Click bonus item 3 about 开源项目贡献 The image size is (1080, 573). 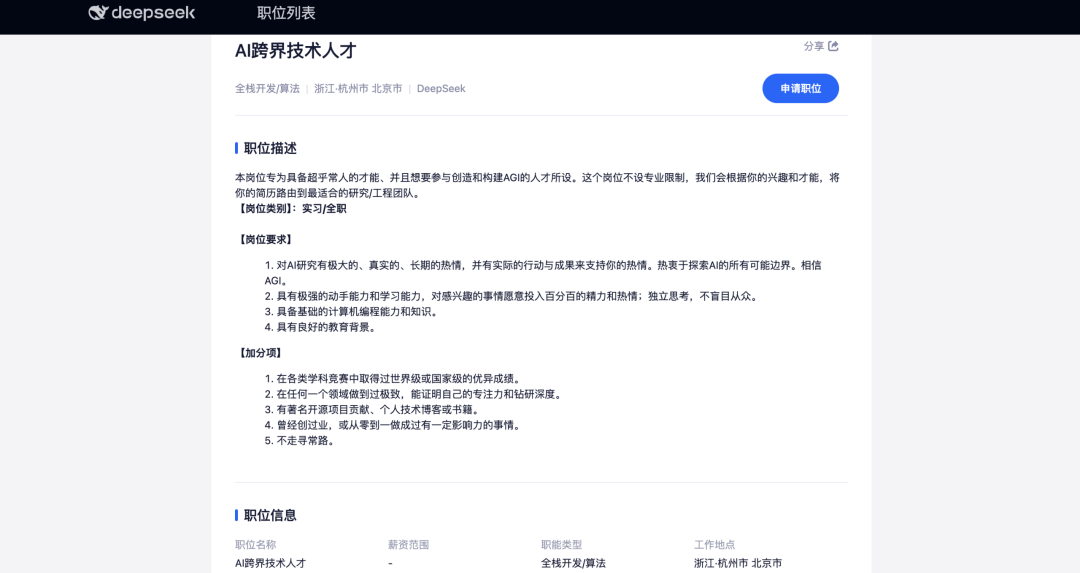(x=372, y=410)
